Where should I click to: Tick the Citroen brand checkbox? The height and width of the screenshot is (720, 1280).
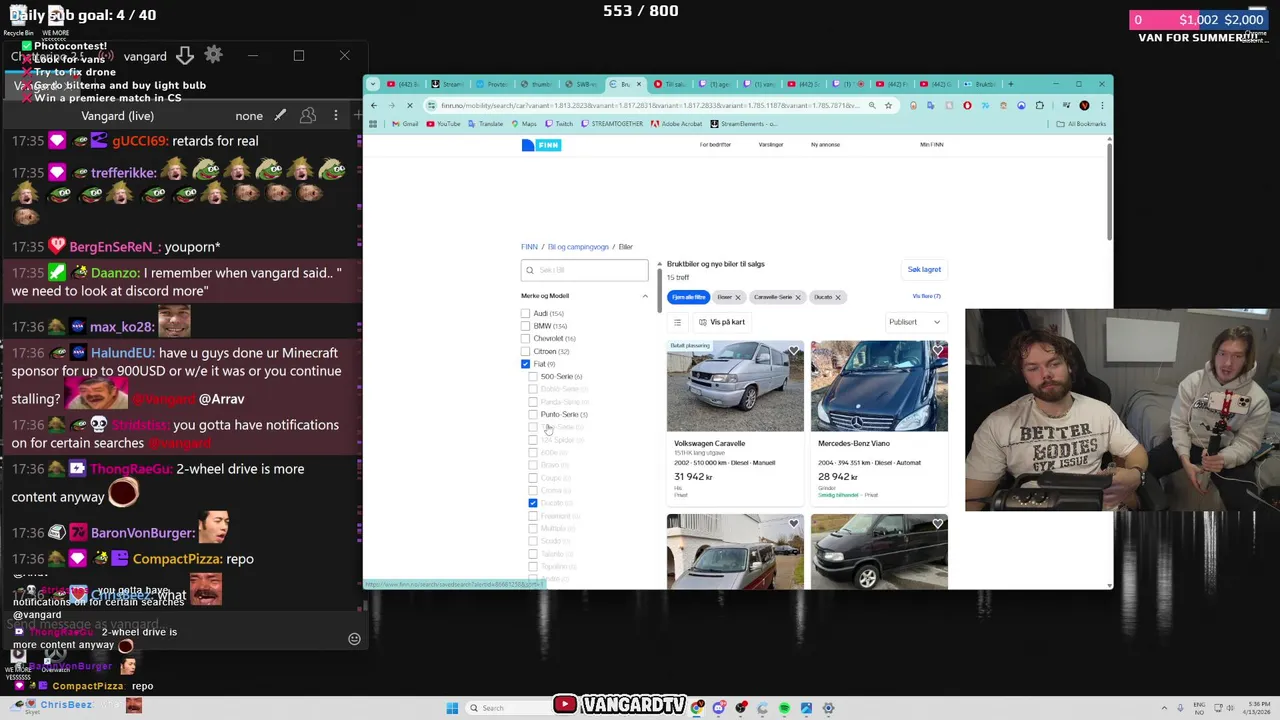(x=525, y=351)
